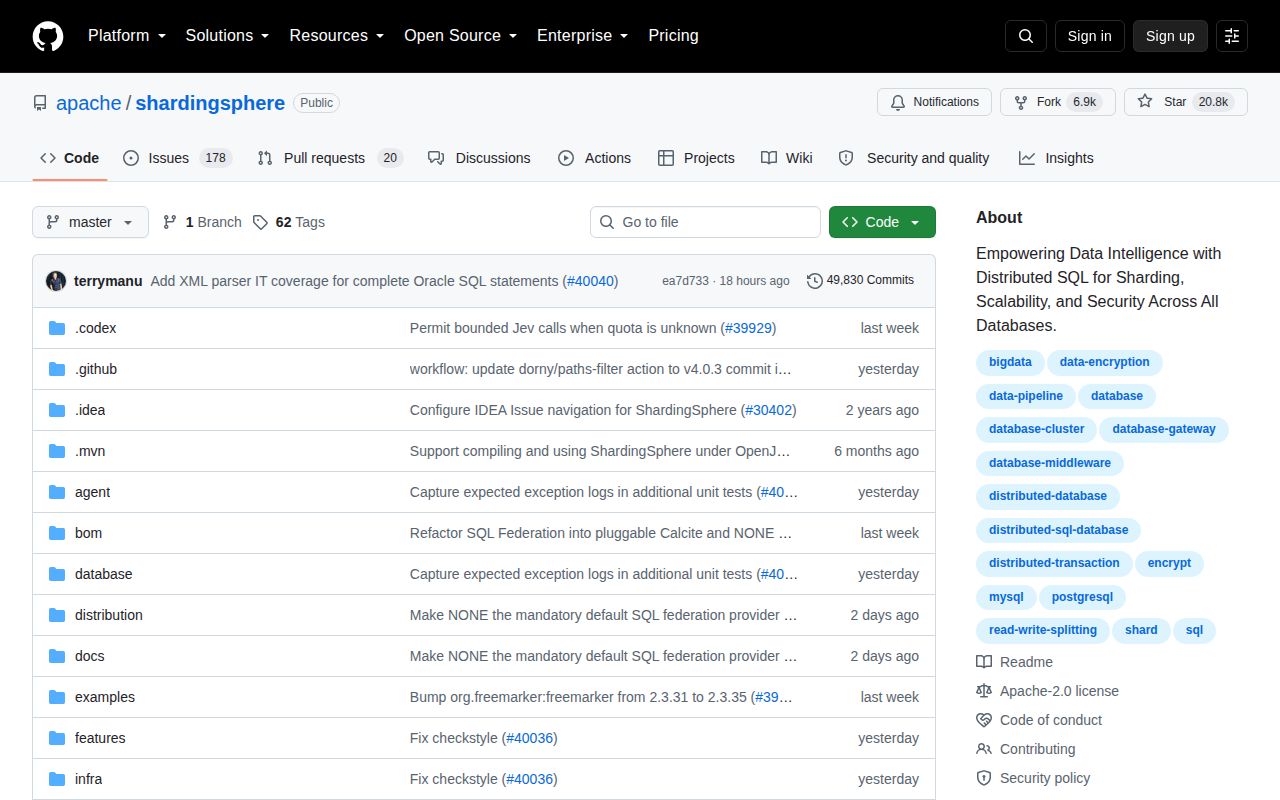The image size is (1280, 800).
Task: Click the tag icon beside 62 Tags
Action: 260,222
